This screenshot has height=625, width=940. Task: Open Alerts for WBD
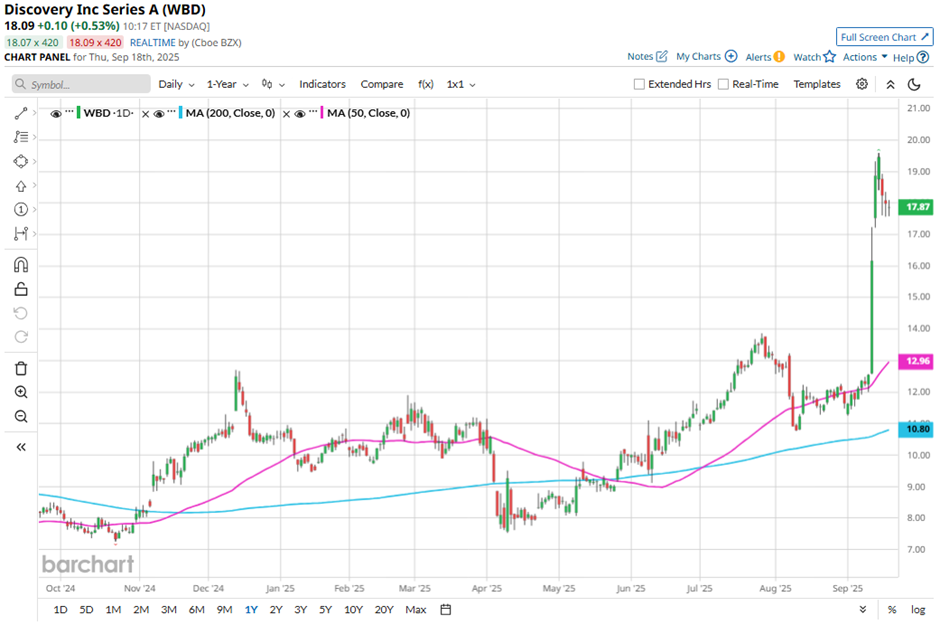765,57
